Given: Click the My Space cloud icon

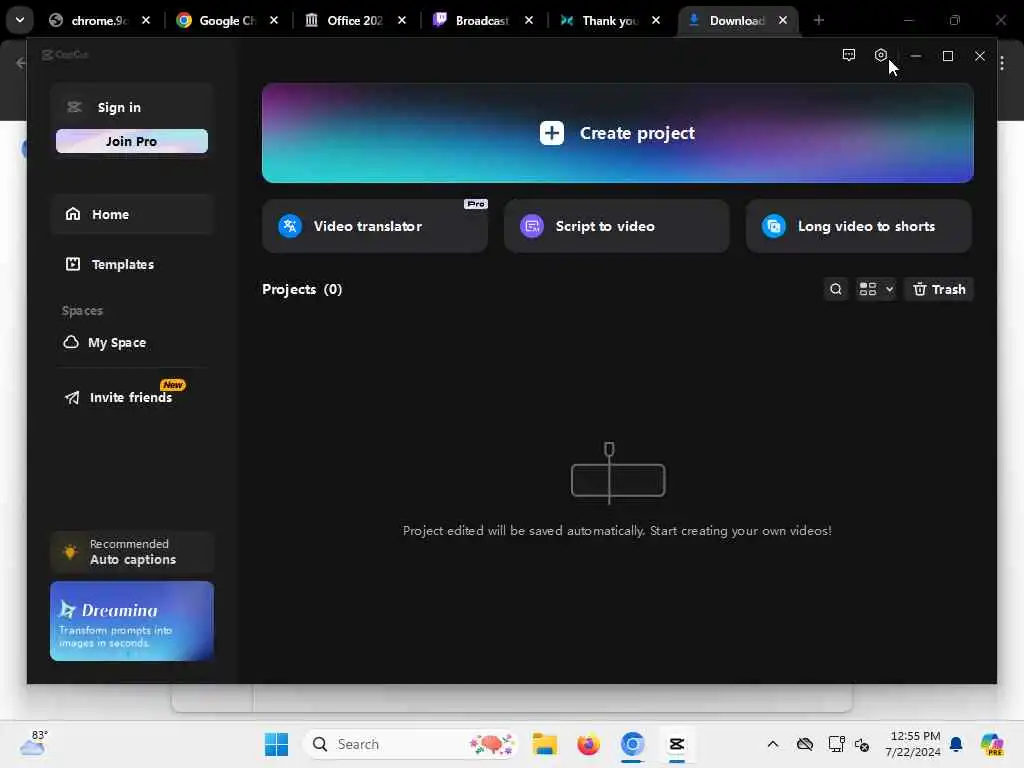Looking at the screenshot, I should tap(71, 342).
